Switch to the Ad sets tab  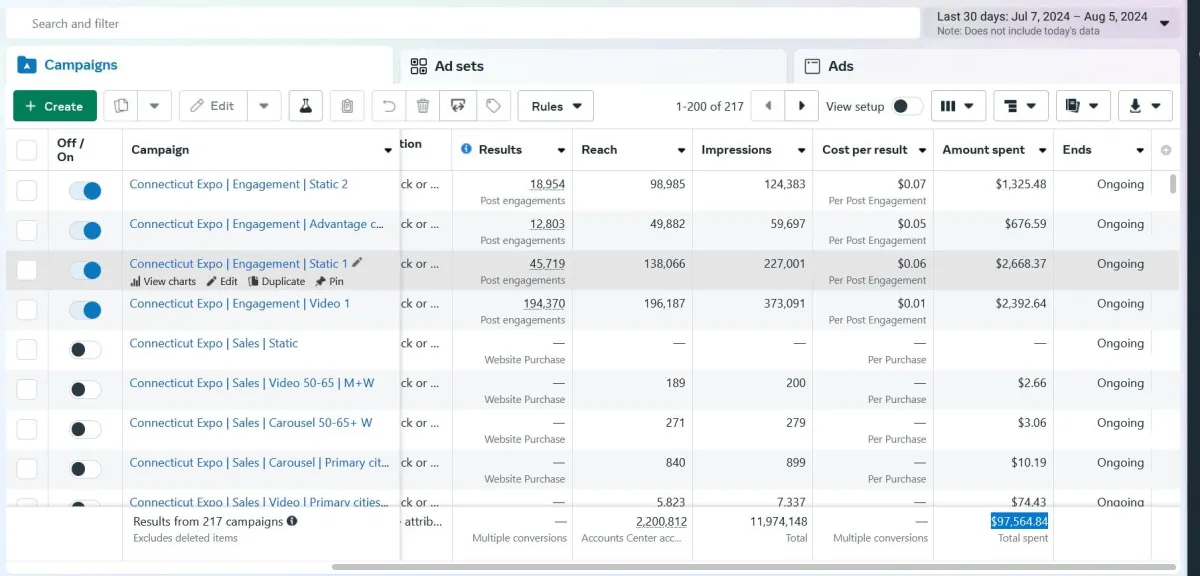594,66
